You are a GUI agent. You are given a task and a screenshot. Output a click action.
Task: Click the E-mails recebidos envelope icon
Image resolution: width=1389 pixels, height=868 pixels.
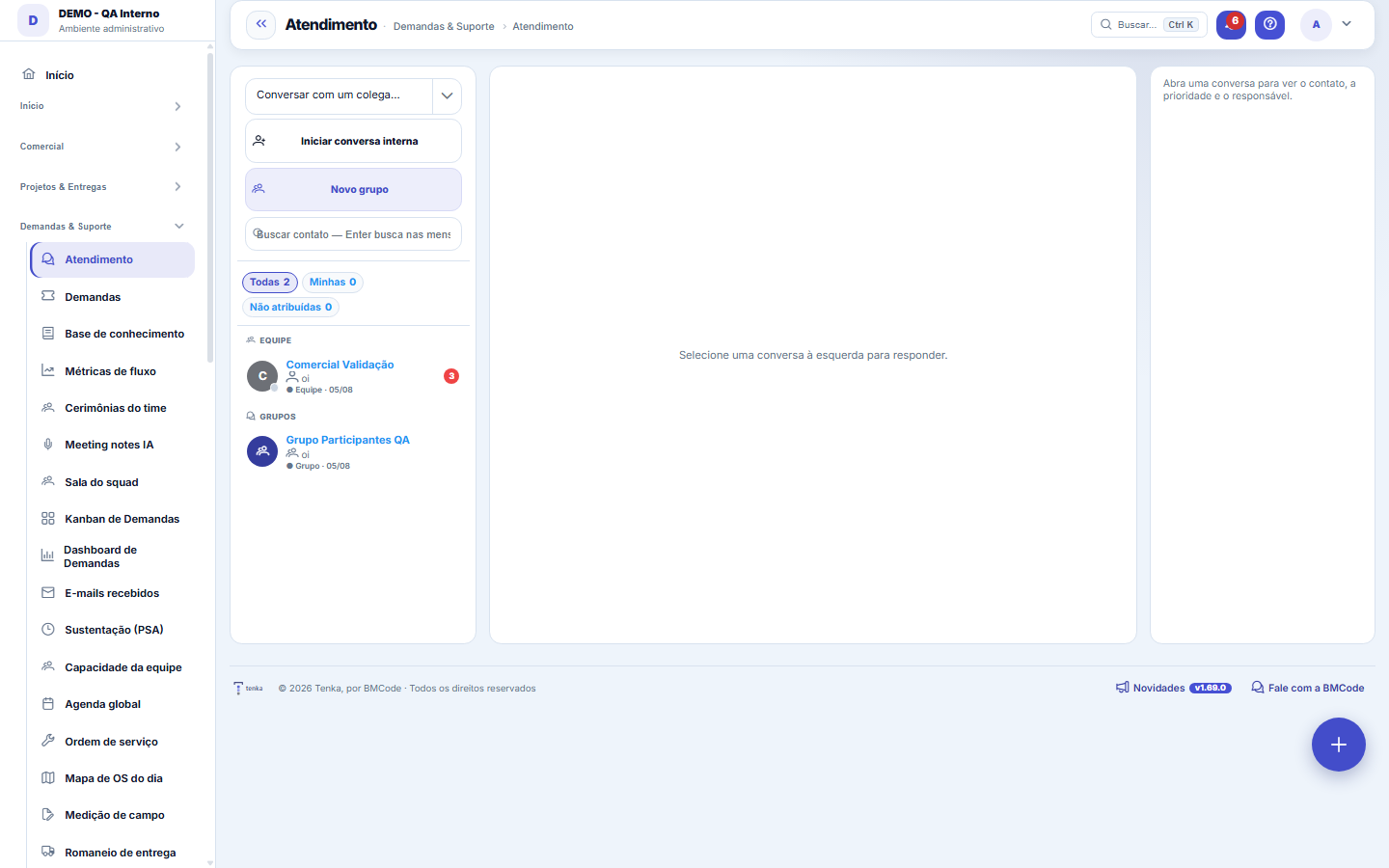[48, 593]
